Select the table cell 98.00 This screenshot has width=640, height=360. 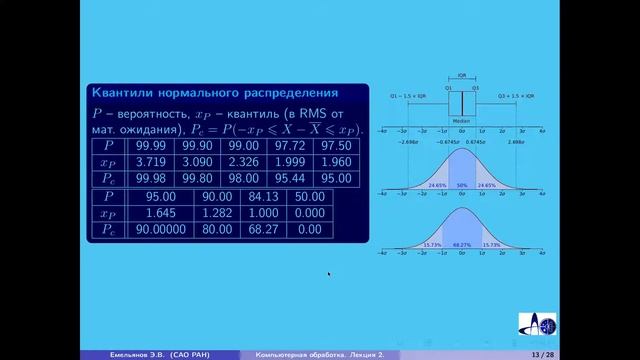coord(243,178)
